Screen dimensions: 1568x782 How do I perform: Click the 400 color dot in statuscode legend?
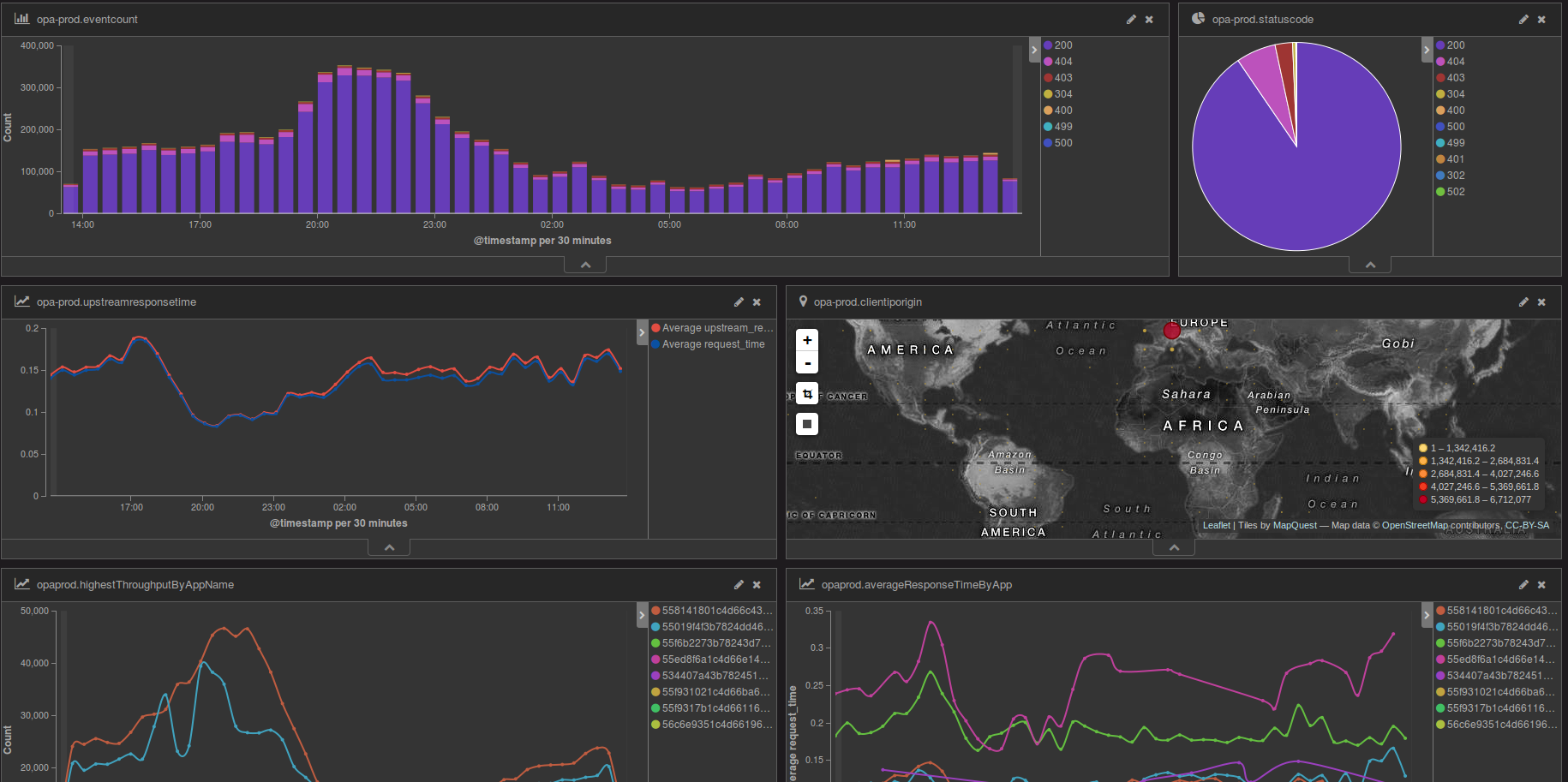[1440, 110]
